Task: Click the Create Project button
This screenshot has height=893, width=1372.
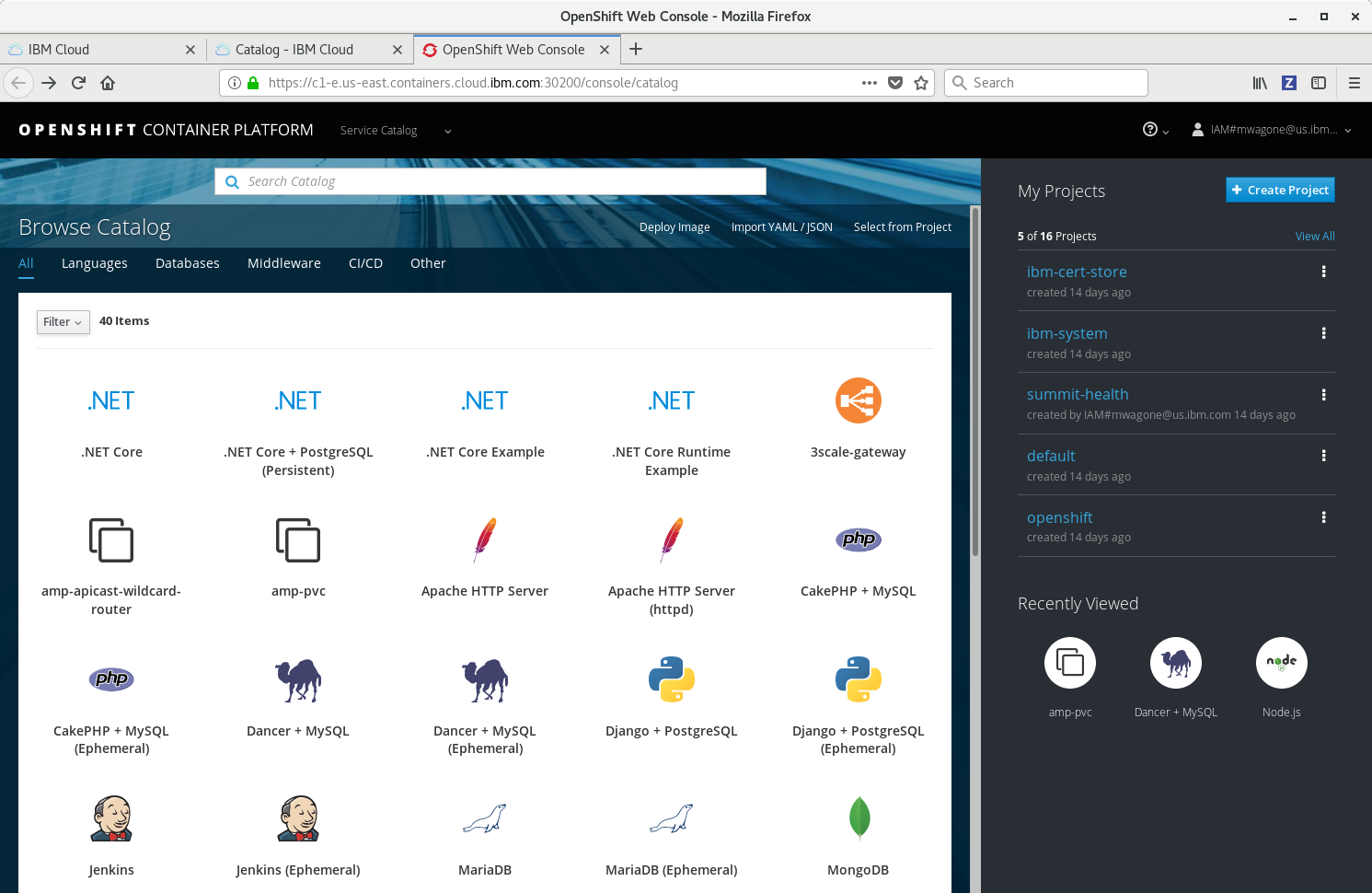Action: 1280,190
